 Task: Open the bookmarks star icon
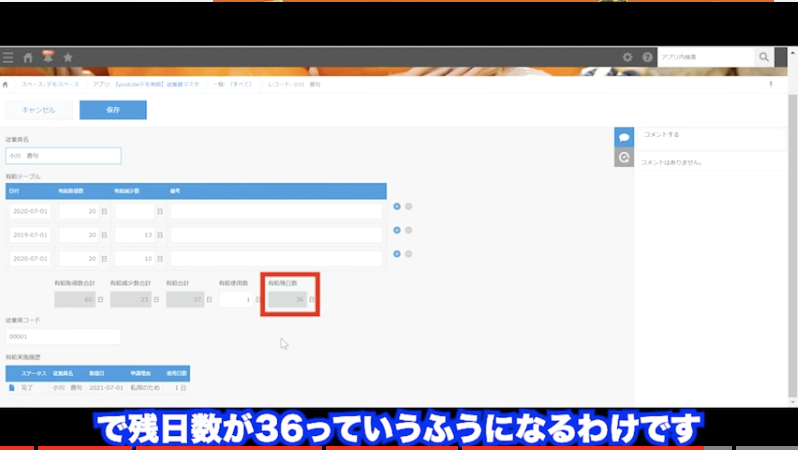point(68,58)
